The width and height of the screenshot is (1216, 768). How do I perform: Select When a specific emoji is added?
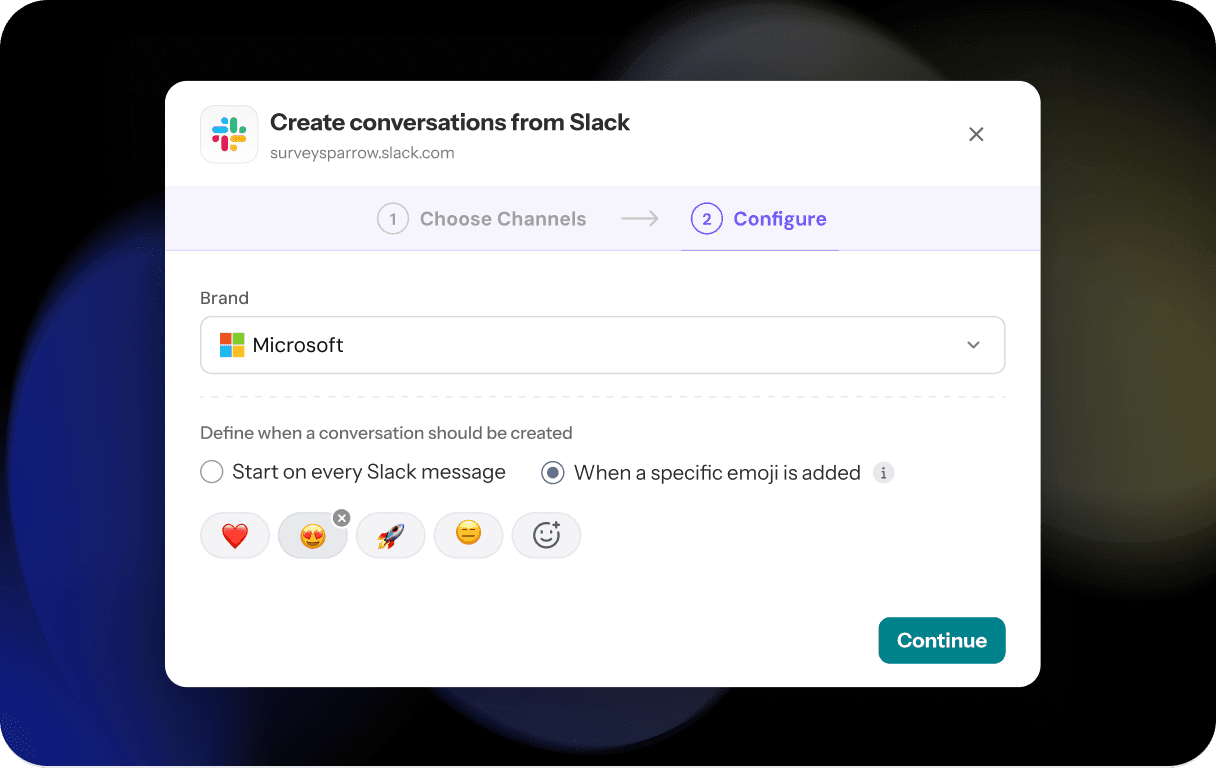pos(701,472)
